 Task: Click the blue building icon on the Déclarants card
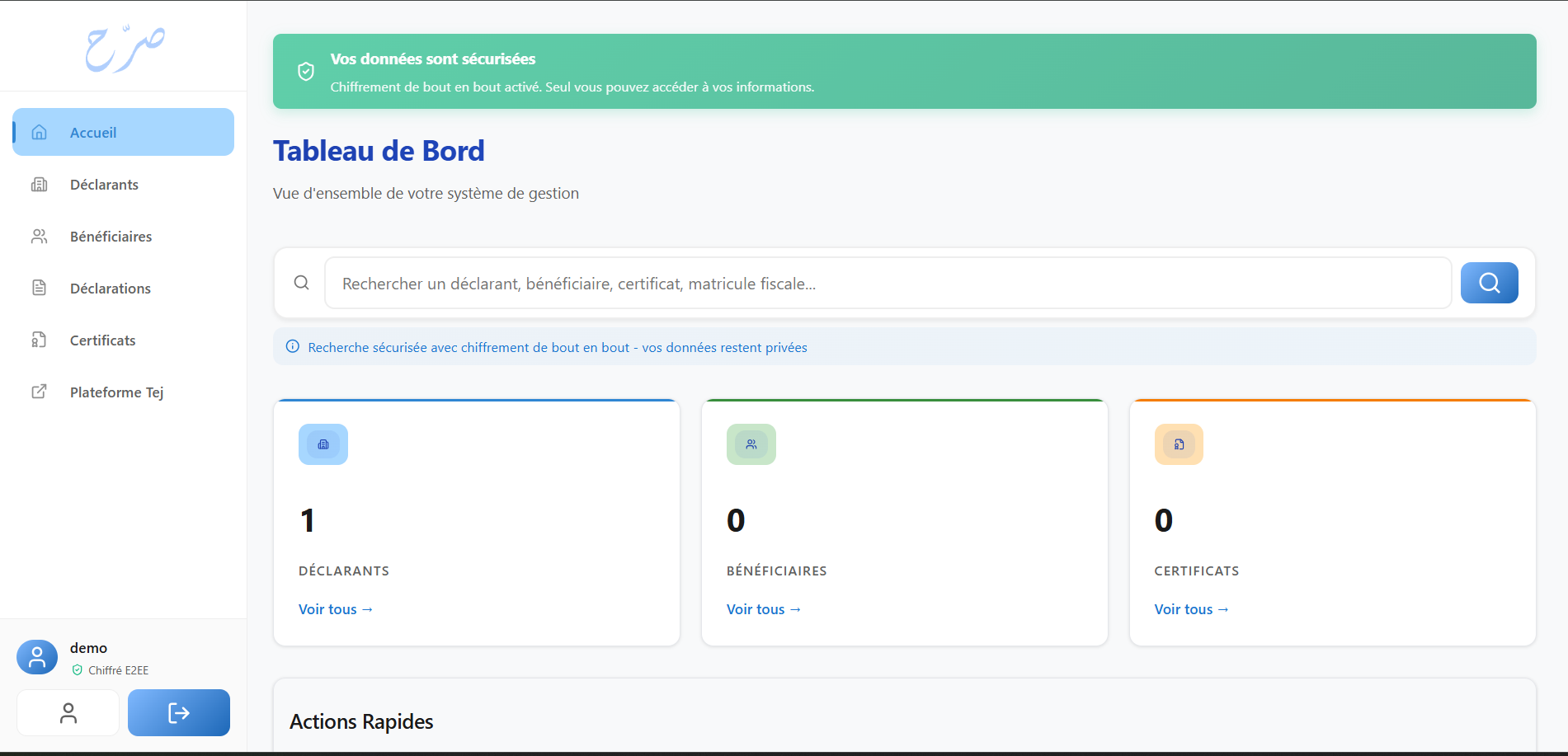[x=323, y=444]
